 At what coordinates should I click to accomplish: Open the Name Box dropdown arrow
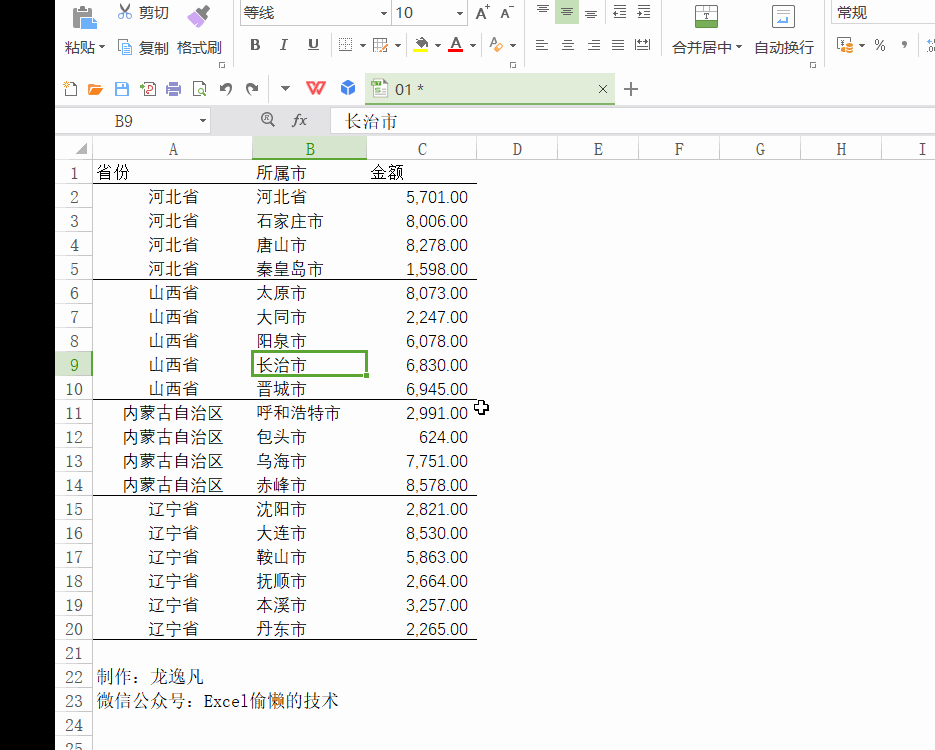(x=203, y=120)
